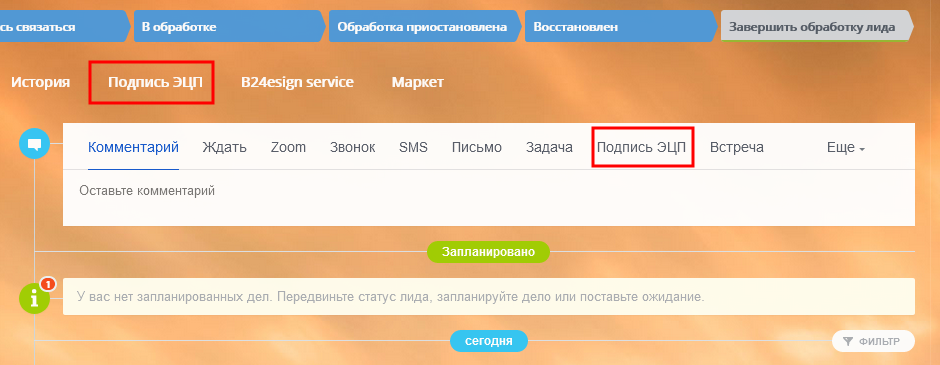Screen dimensions: 940x365
Task: Open the Zoom tab
Action: point(288,147)
